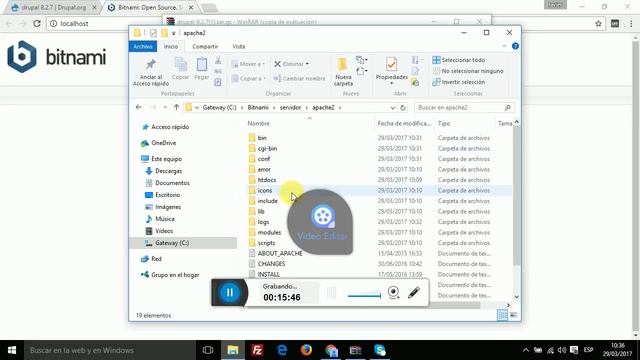
Task: Open recent locations dropdown arrow
Action: 165,107
